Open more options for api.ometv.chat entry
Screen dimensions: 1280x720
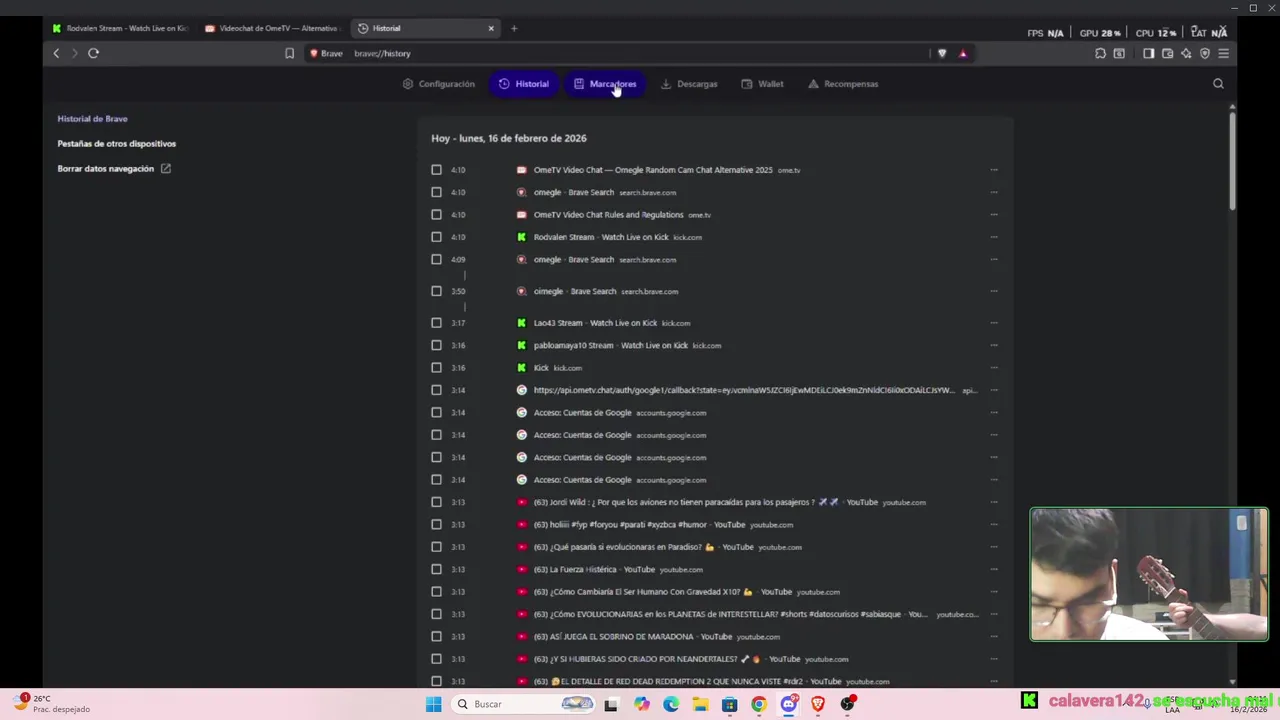click(993, 390)
